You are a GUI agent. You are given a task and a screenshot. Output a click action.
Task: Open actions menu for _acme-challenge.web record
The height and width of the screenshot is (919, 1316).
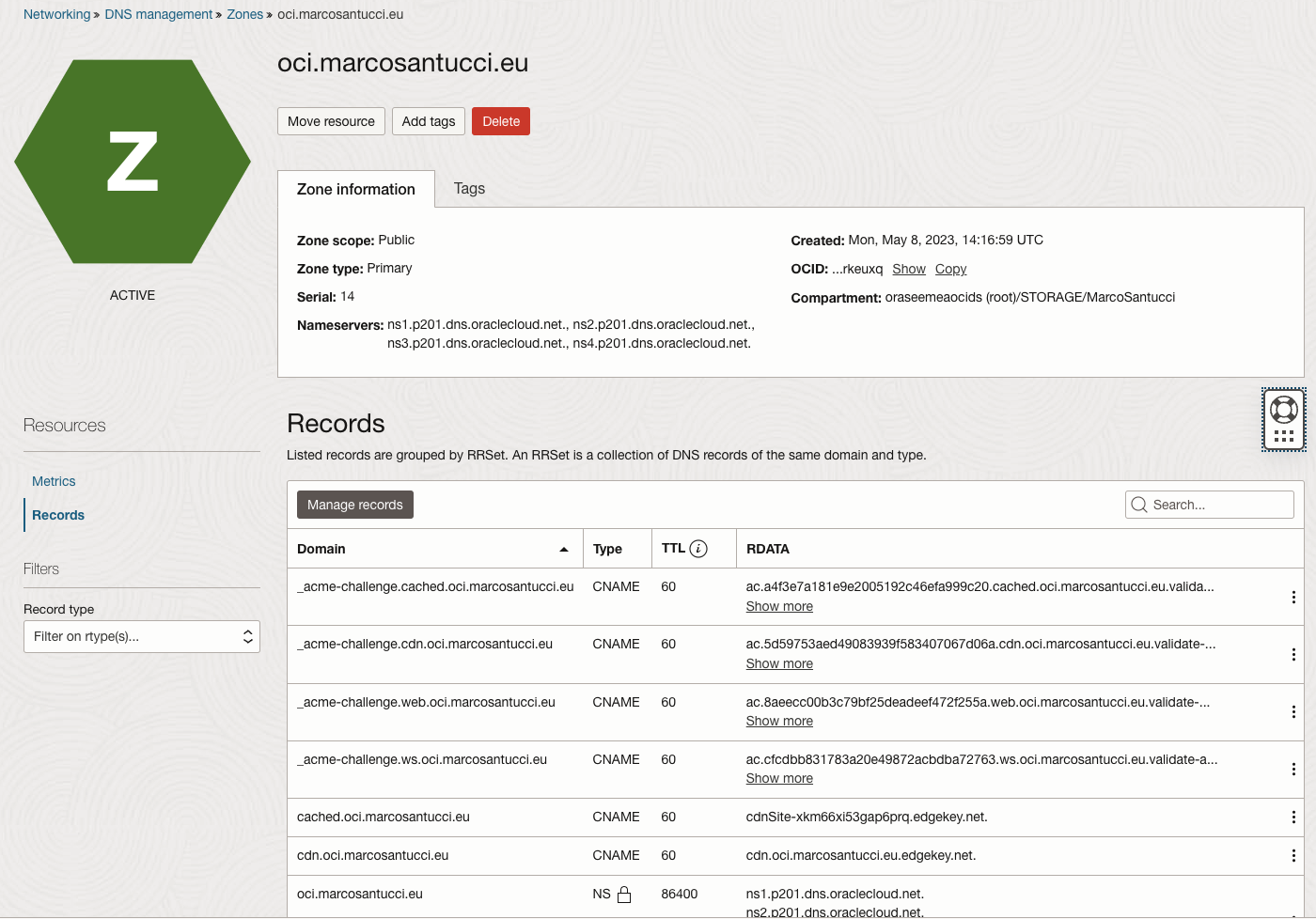point(1293,712)
